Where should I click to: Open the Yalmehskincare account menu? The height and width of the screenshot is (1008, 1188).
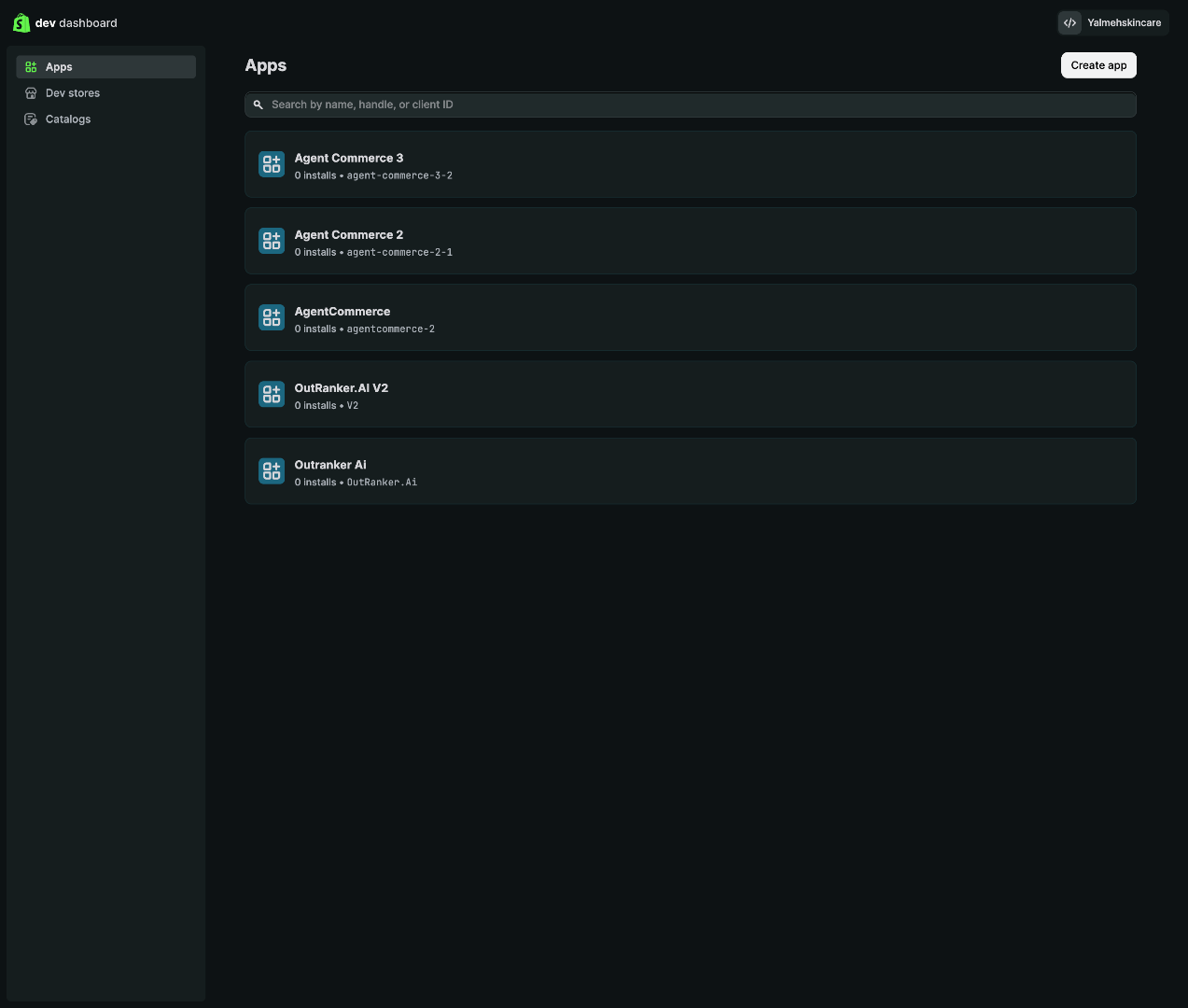pyautogui.click(x=1113, y=22)
